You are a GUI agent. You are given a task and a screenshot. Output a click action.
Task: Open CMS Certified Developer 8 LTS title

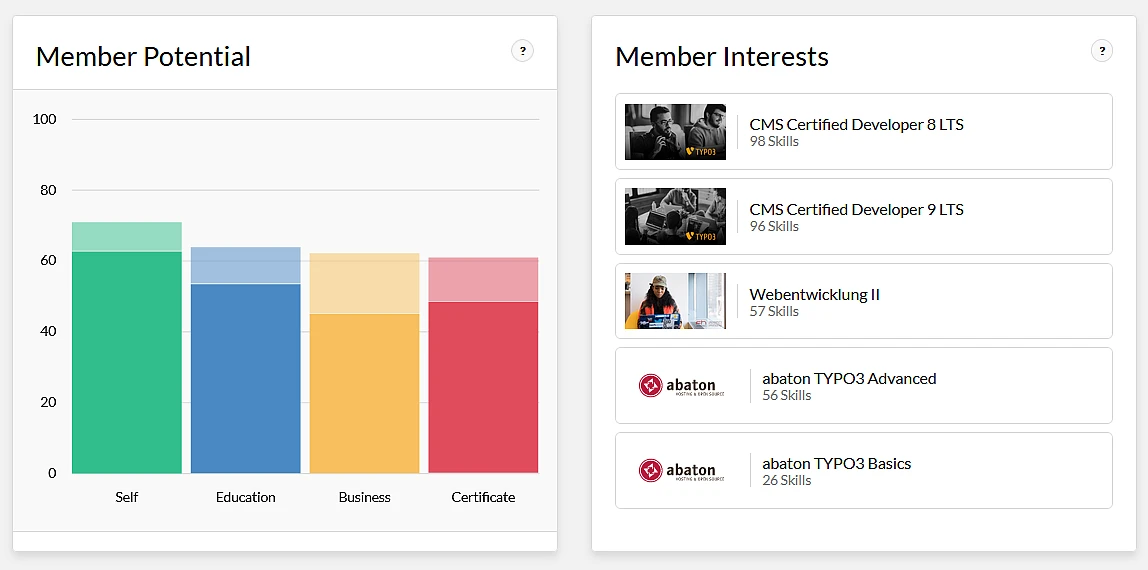tap(856, 125)
